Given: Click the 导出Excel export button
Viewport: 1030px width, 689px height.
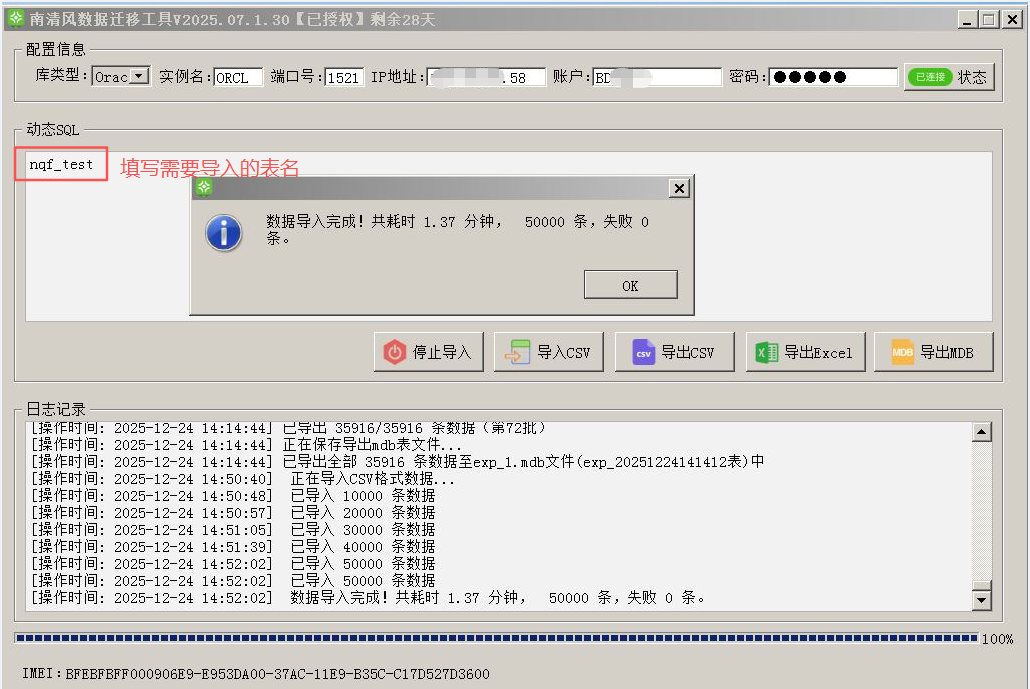Looking at the screenshot, I should tap(805, 352).
